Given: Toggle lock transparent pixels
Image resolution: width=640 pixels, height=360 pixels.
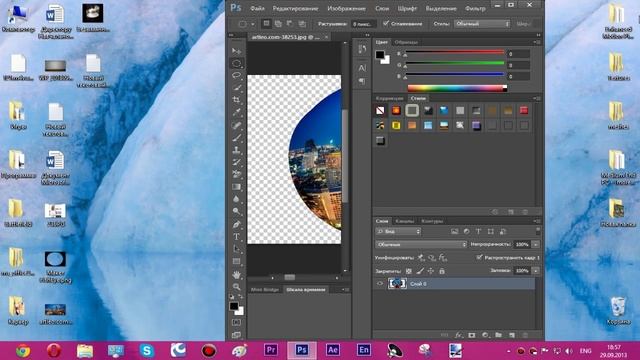Looking at the screenshot, I should pyautogui.click(x=409, y=271).
